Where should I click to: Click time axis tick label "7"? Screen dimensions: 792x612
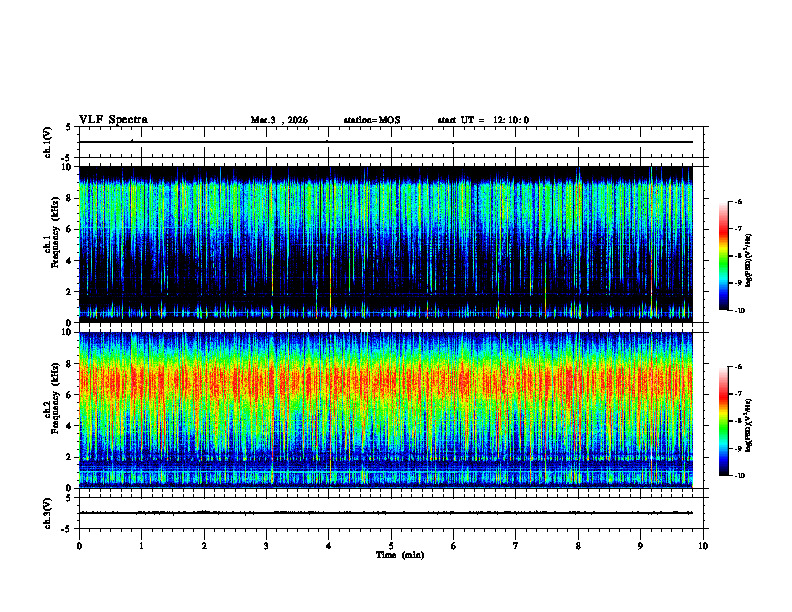516,546
